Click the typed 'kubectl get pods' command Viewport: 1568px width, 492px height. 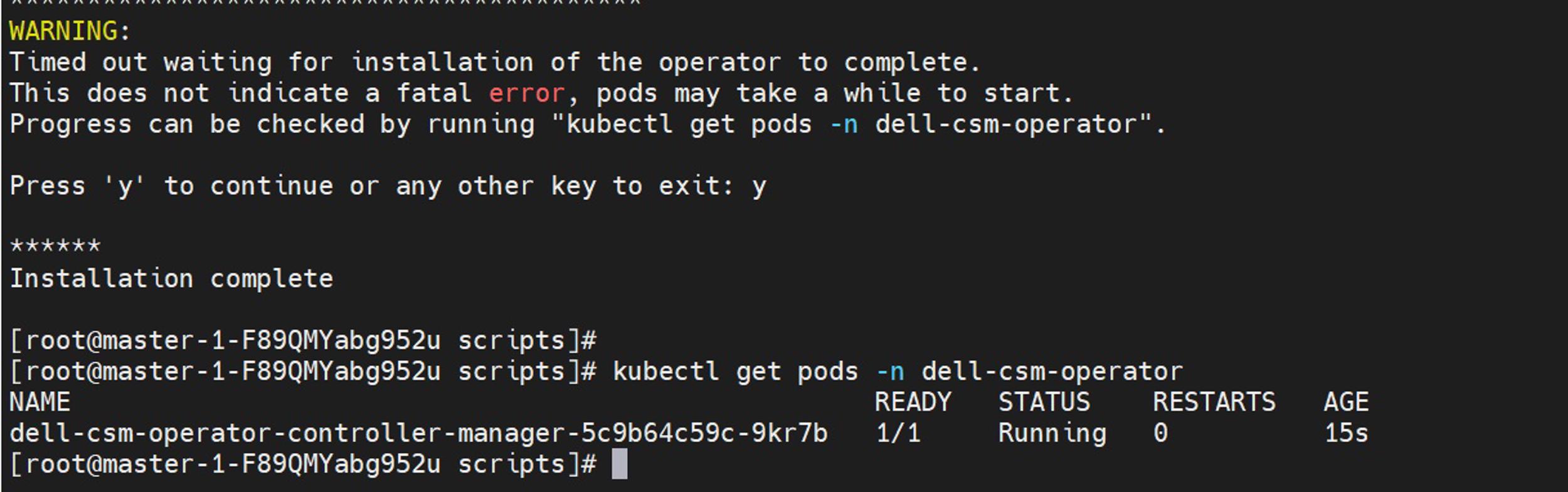click(897, 372)
